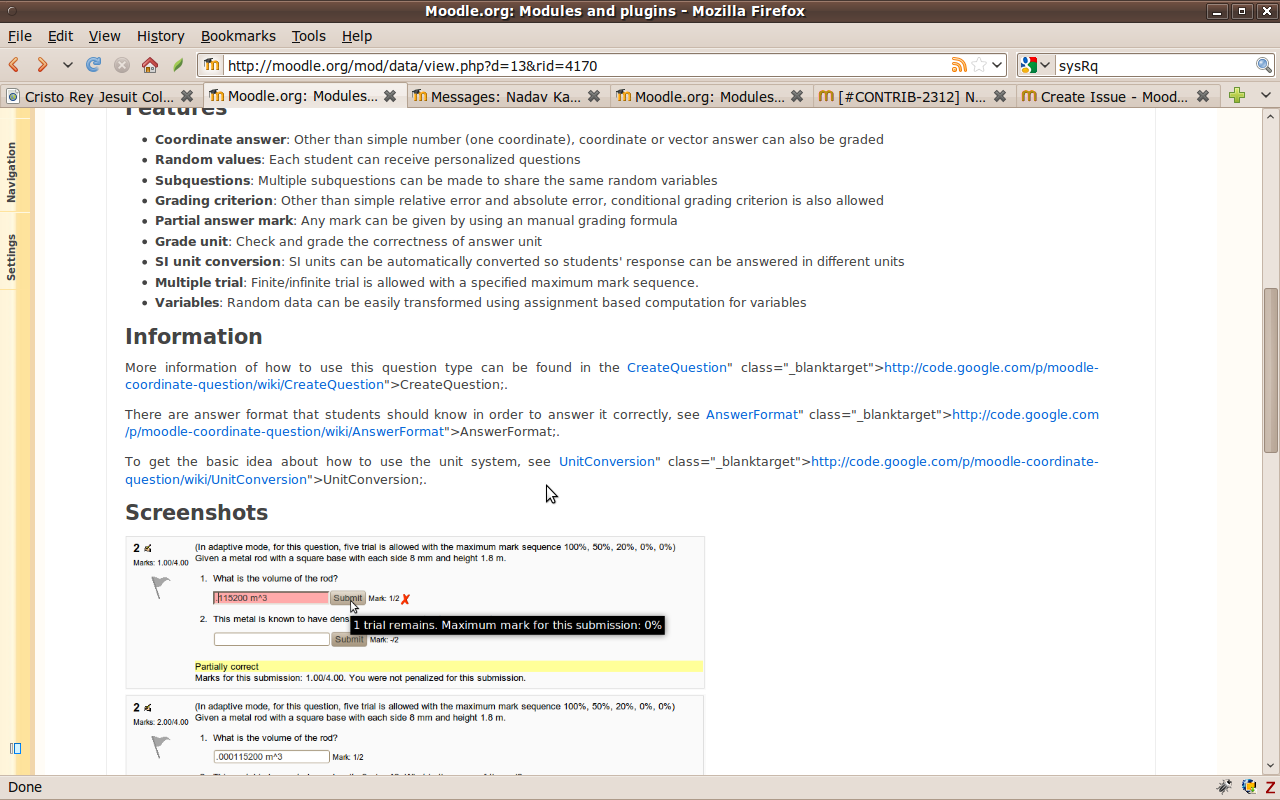Viewport: 1280px width, 800px height.
Task: Close the Create Issue tab
Action: [1203, 96]
